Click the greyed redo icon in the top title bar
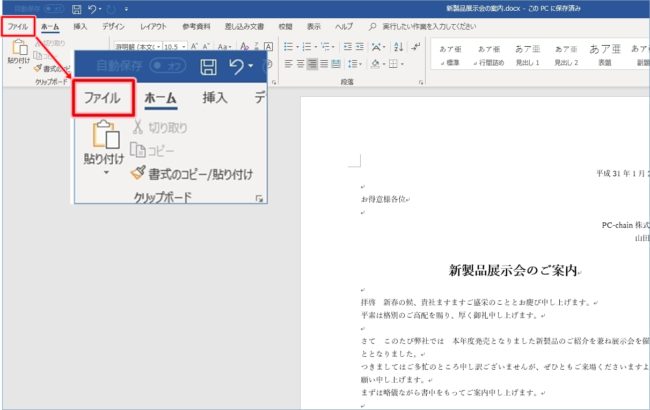The image size is (650, 410). click(111, 9)
